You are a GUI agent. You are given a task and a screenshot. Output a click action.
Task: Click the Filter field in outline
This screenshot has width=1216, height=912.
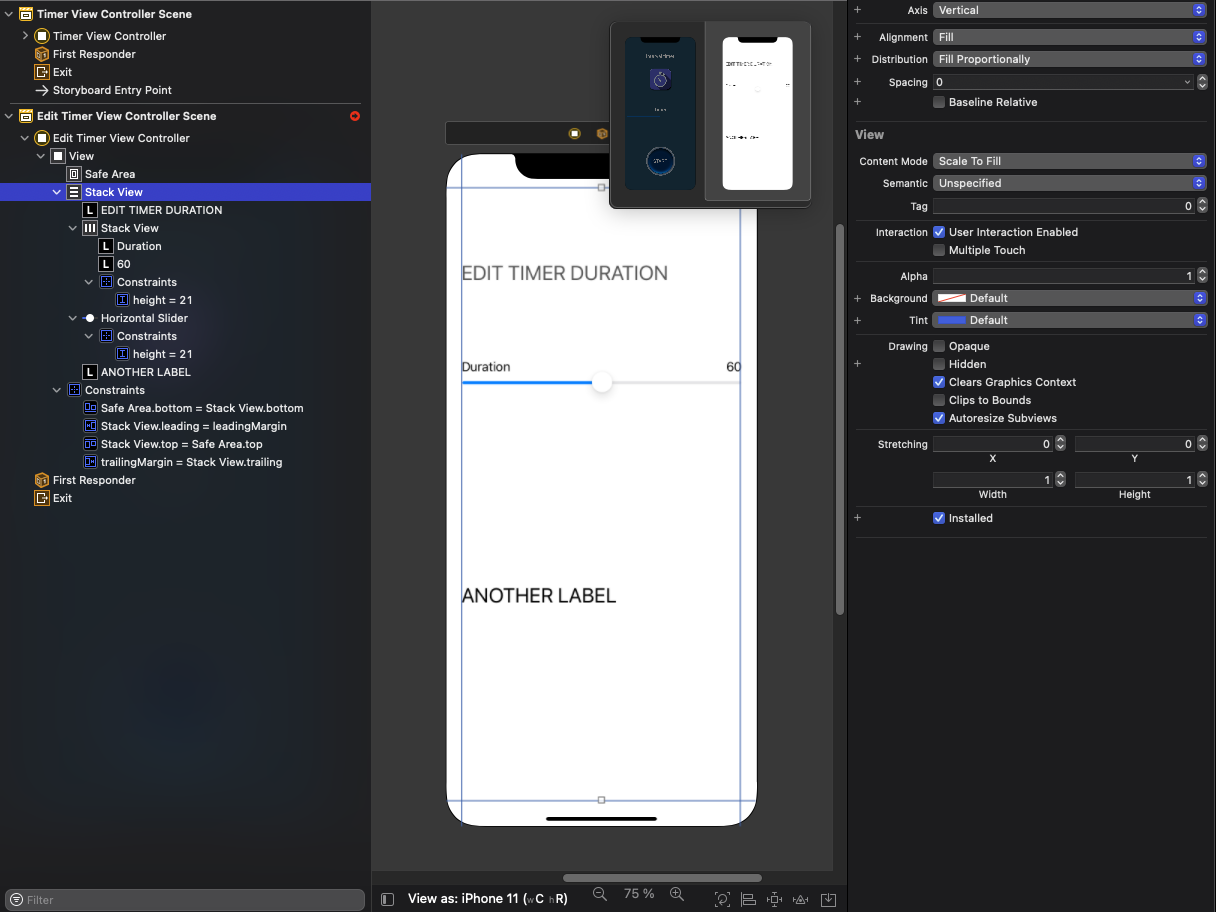[185, 900]
